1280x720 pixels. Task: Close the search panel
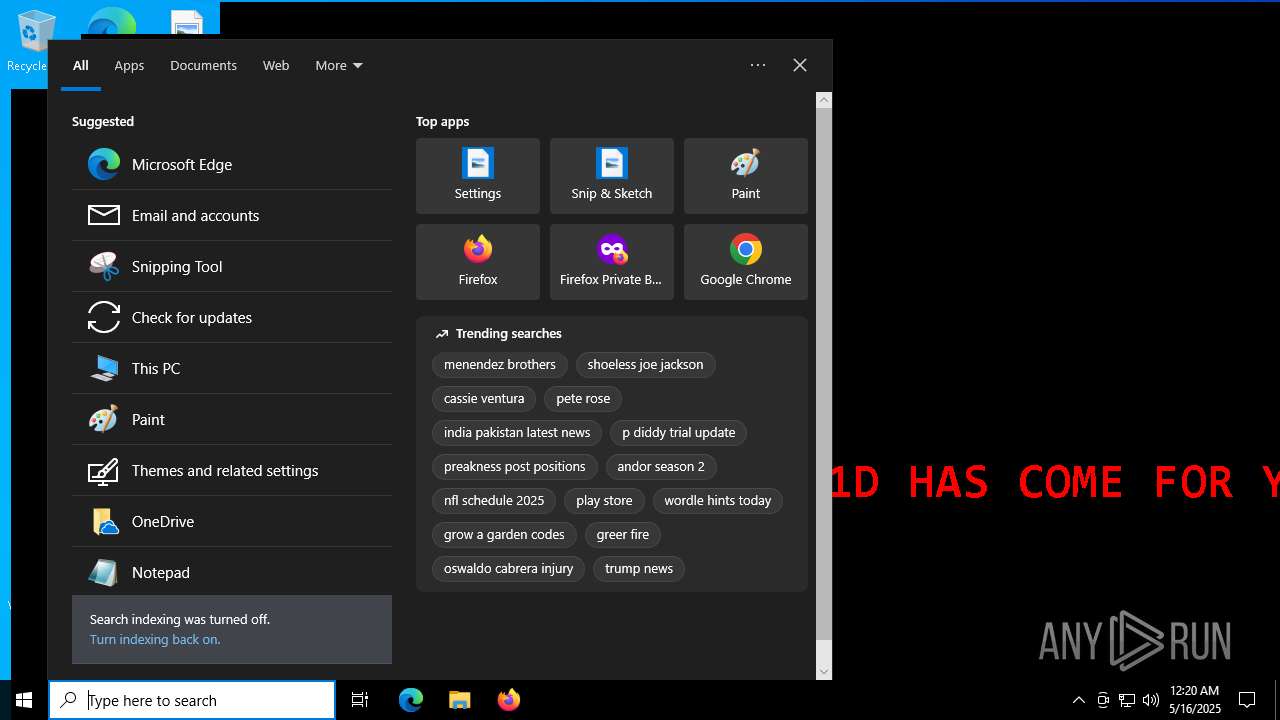pos(800,65)
